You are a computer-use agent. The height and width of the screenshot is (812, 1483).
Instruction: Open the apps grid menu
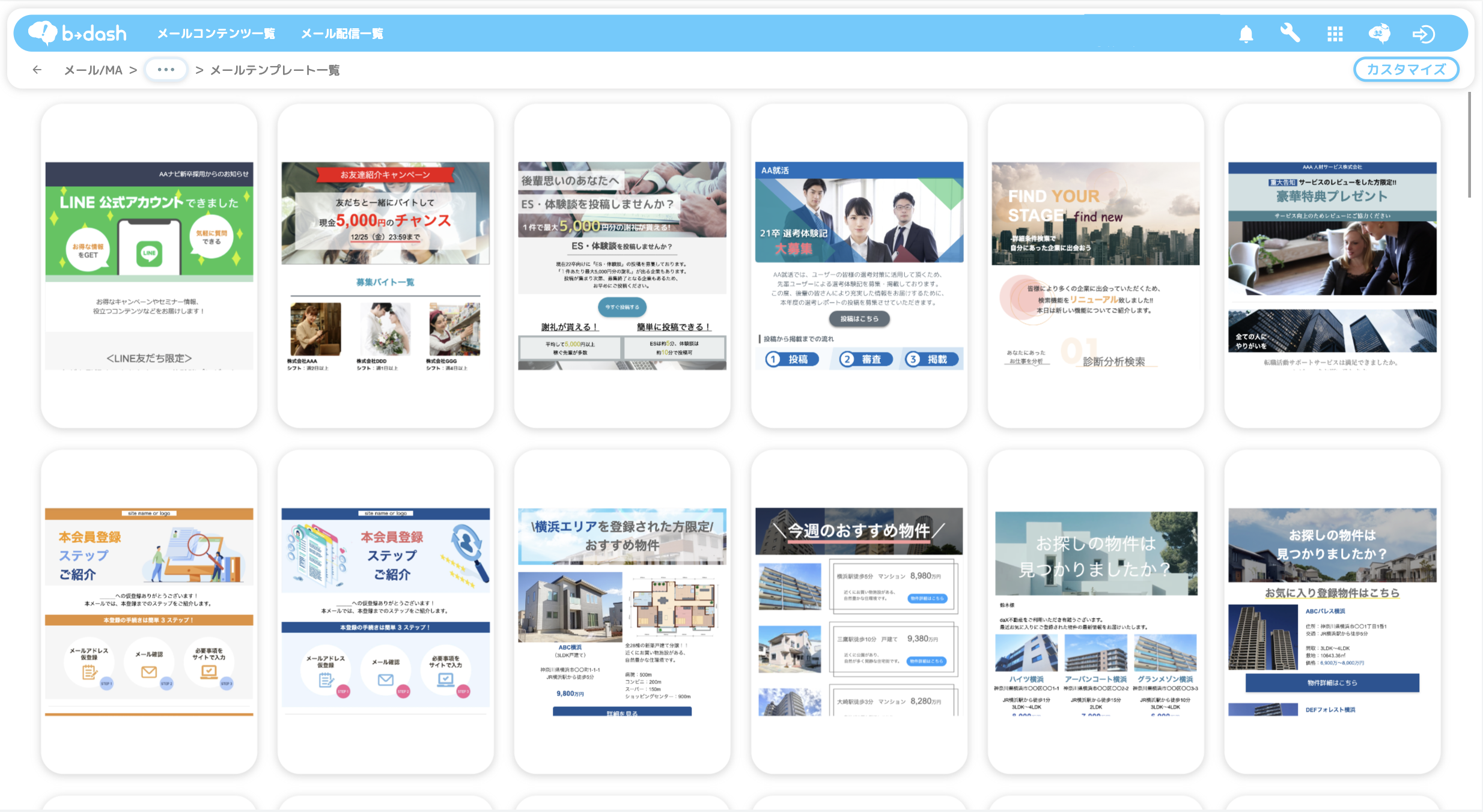click(1335, 34)
